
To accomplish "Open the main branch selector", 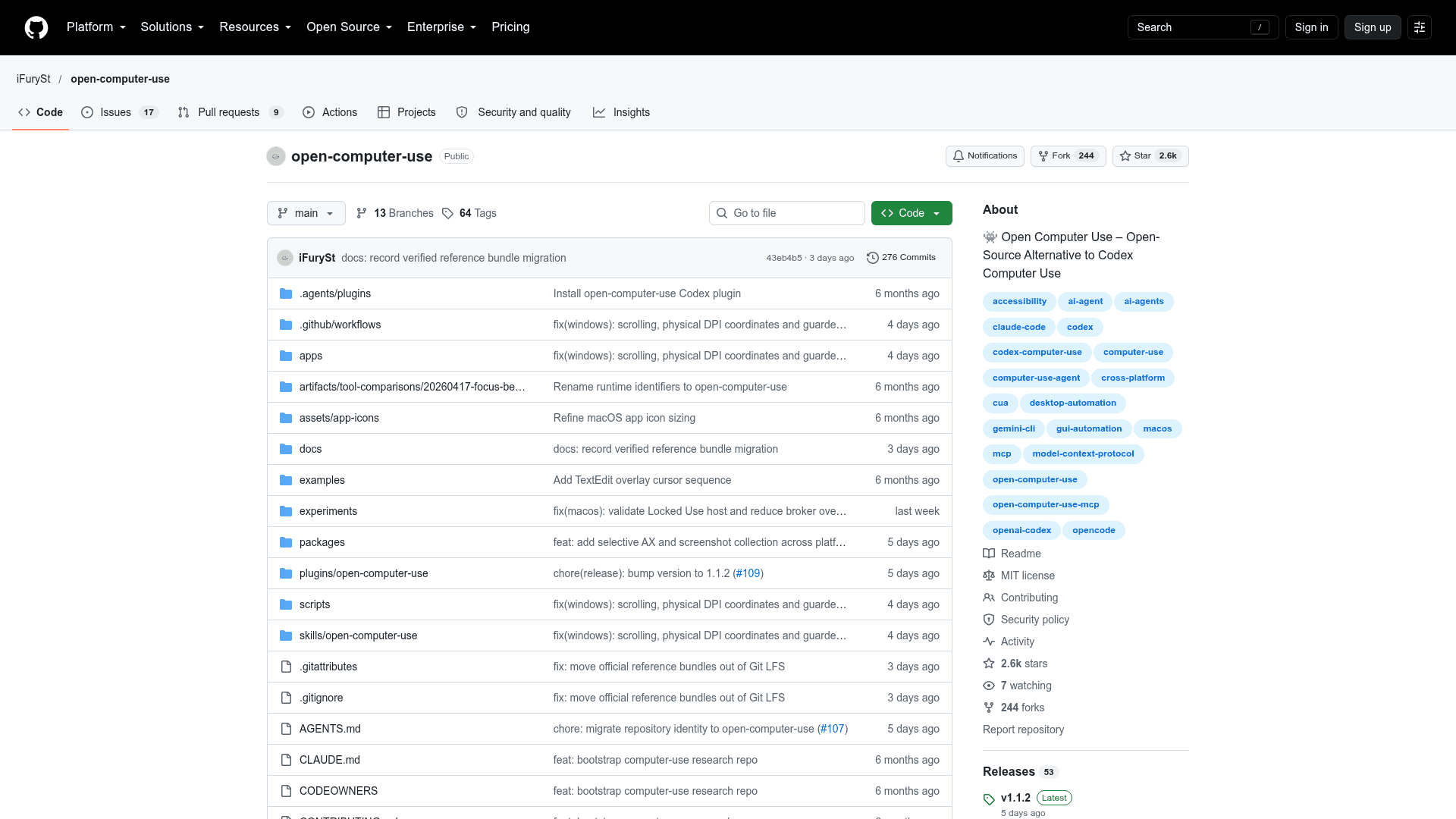I will (306, 213).
